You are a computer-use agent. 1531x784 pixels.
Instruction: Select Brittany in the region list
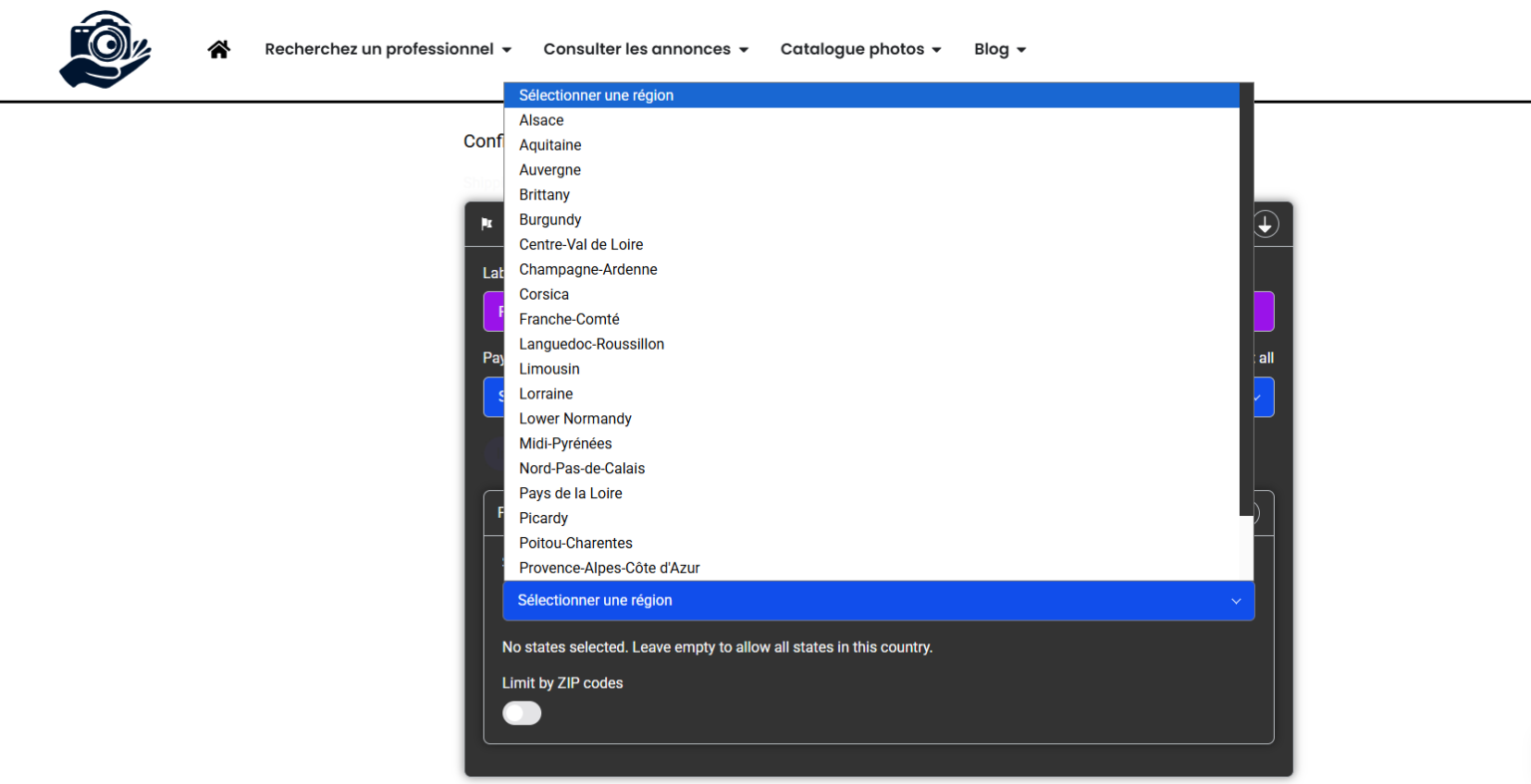point(544,195)
